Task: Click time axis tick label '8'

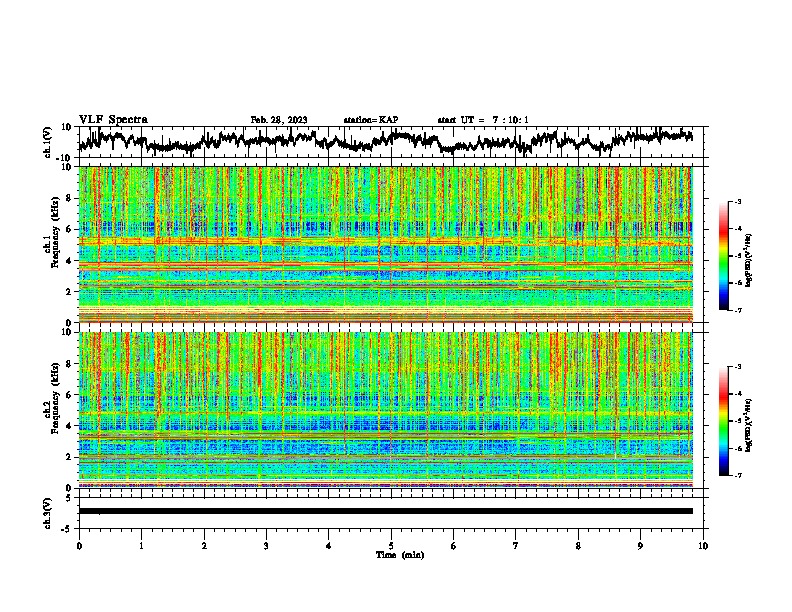Action: point(578,546)
